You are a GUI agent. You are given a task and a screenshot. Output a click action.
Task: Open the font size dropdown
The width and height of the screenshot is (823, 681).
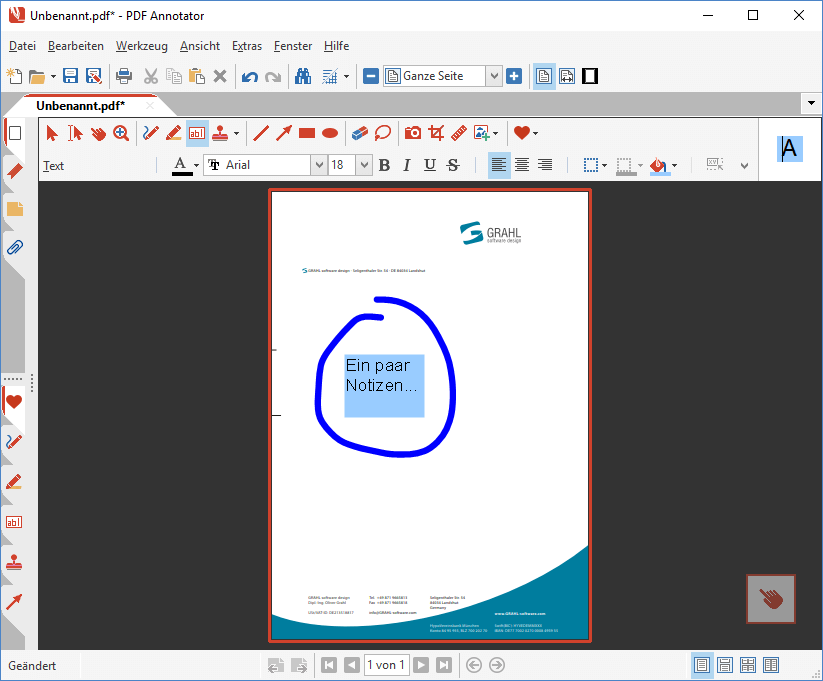[364, 165]
